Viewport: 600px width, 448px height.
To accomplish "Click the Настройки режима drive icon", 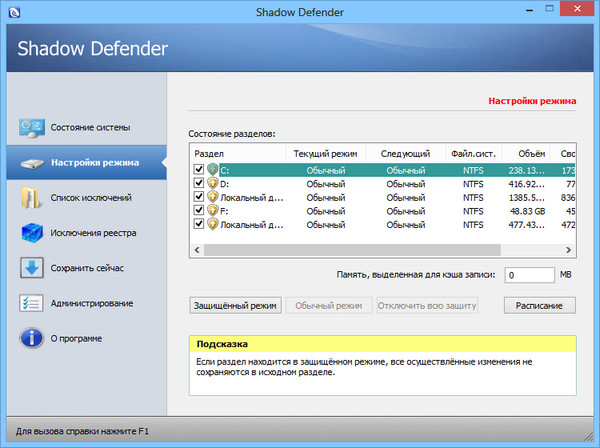I will coord(29,163).
